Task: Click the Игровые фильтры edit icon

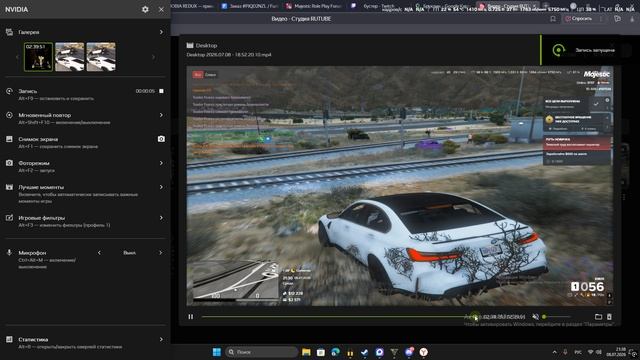Action: (9, 218)
